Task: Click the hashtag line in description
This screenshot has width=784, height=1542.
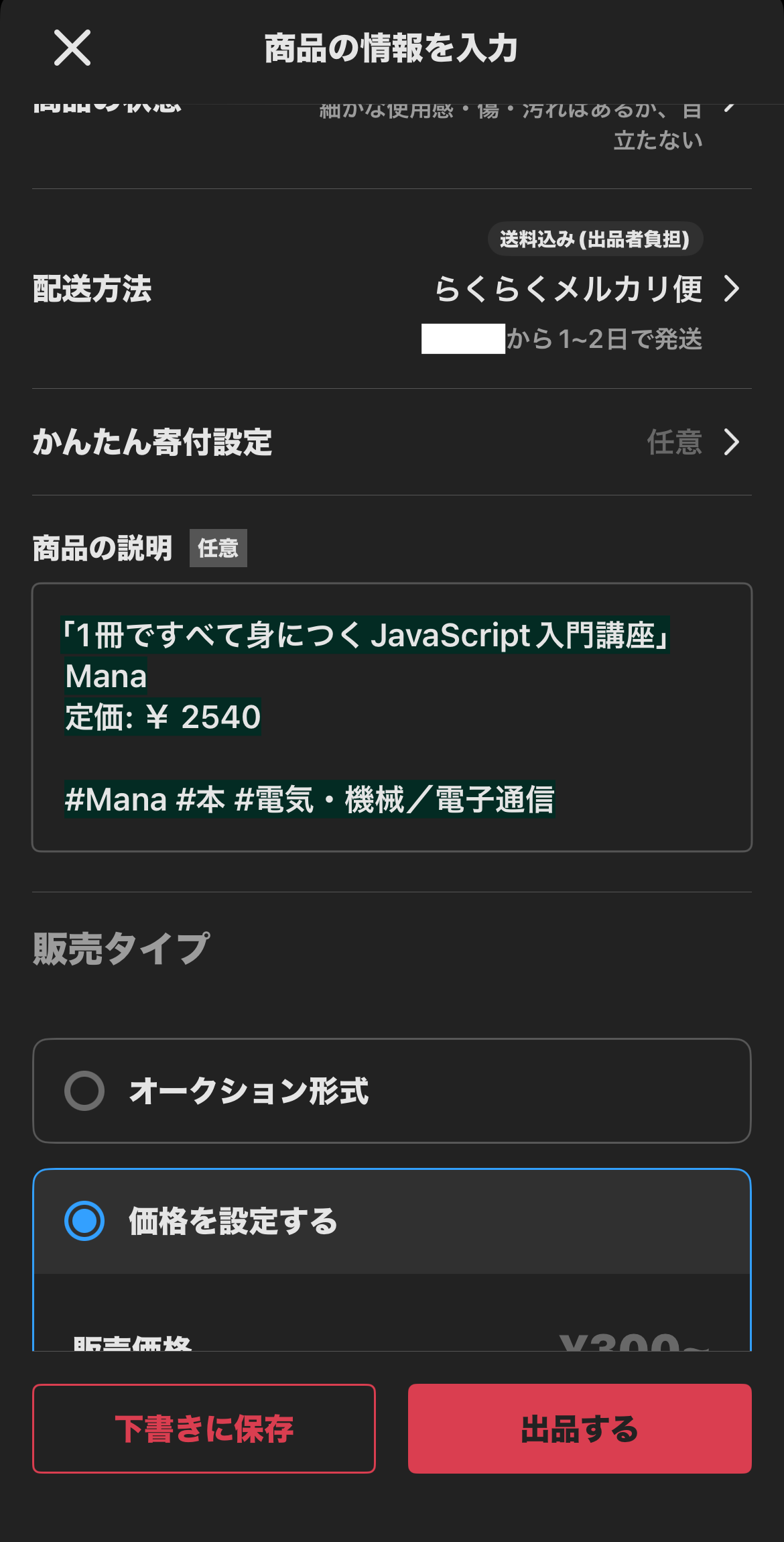Action: pyautogui.click(x=310, y=800)
